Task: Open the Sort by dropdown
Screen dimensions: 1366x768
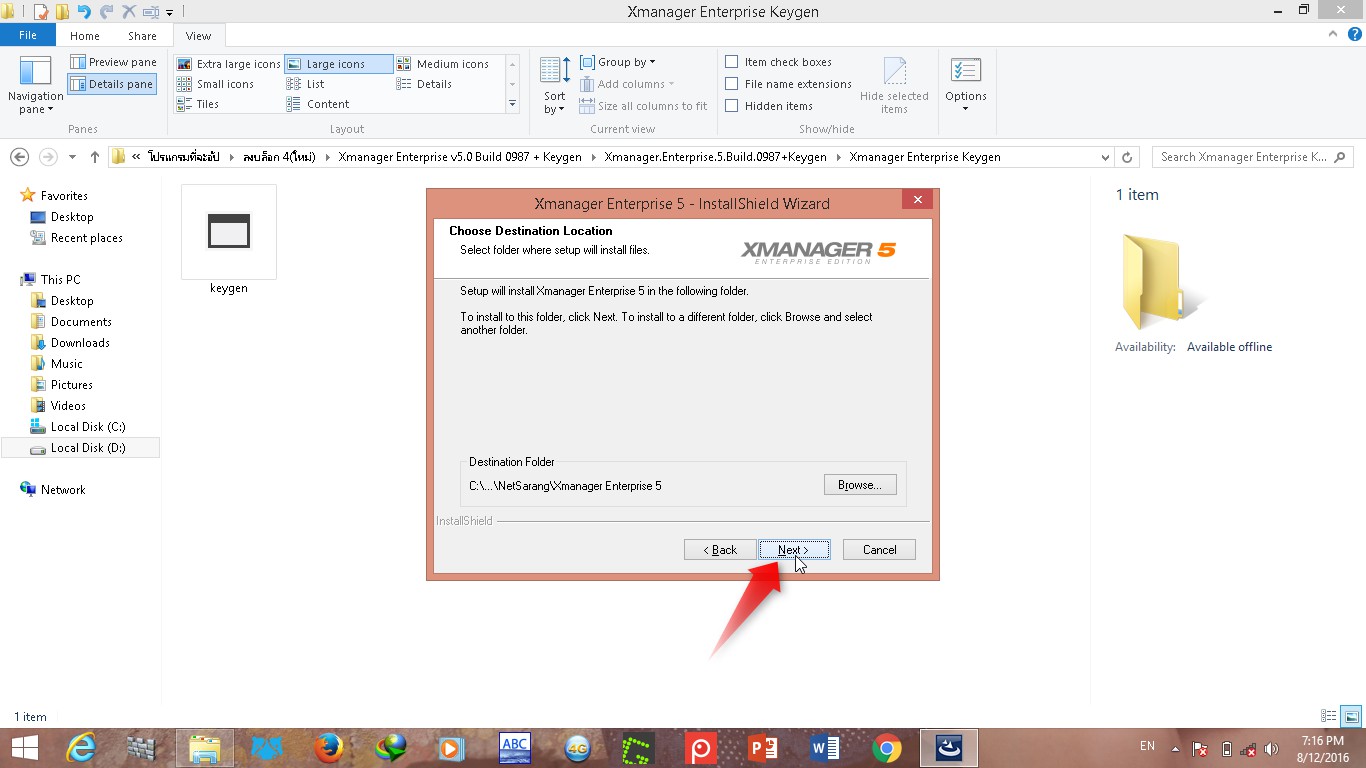Action: tap(555, 85)
